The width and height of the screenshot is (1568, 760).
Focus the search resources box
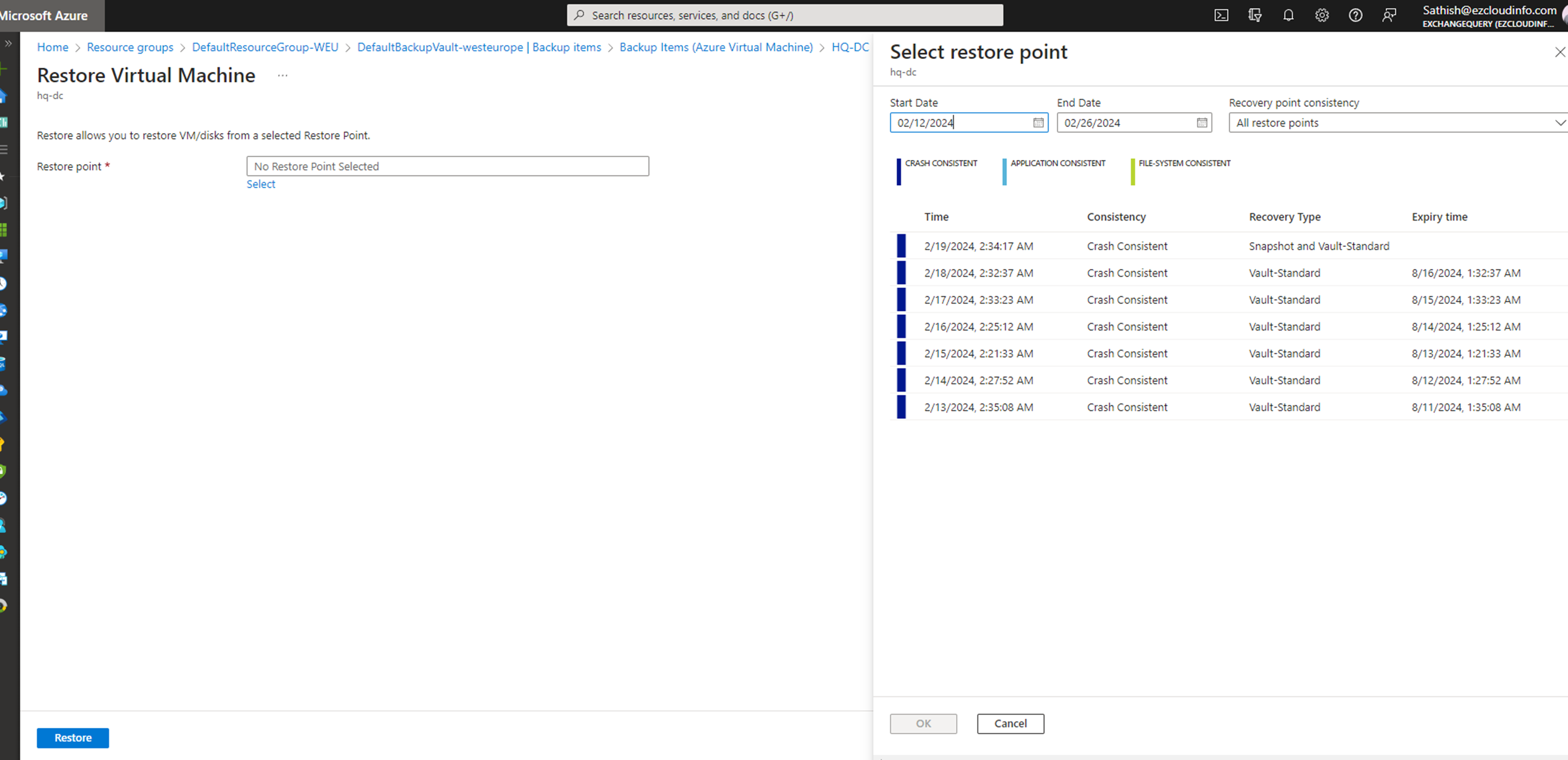[x=784, y=15]
